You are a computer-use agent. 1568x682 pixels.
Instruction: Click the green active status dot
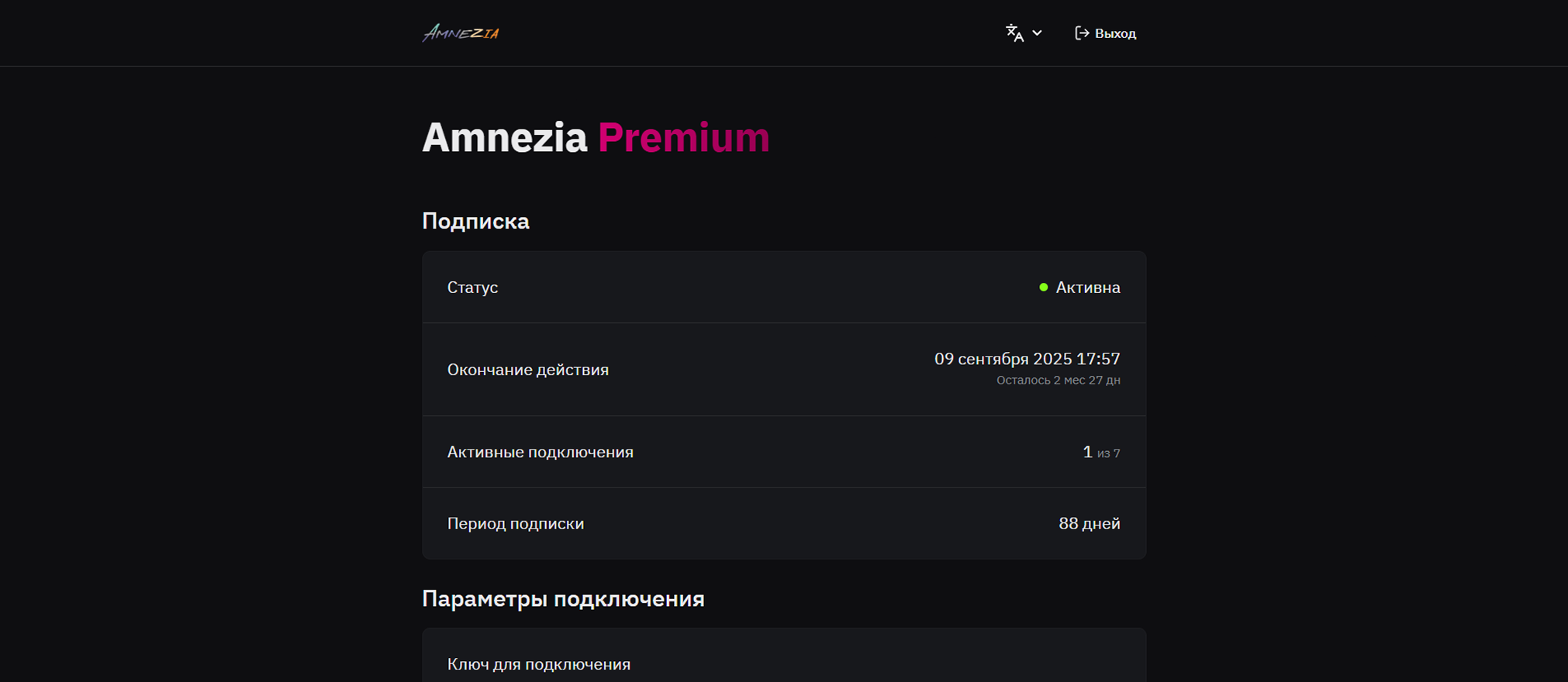(x=1044, y=288)
